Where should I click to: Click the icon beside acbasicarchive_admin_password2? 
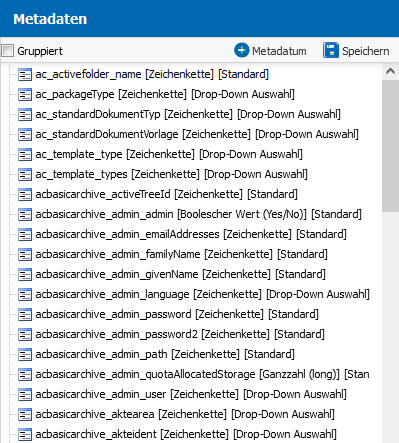pyautogui.click(x=25, y=335)
